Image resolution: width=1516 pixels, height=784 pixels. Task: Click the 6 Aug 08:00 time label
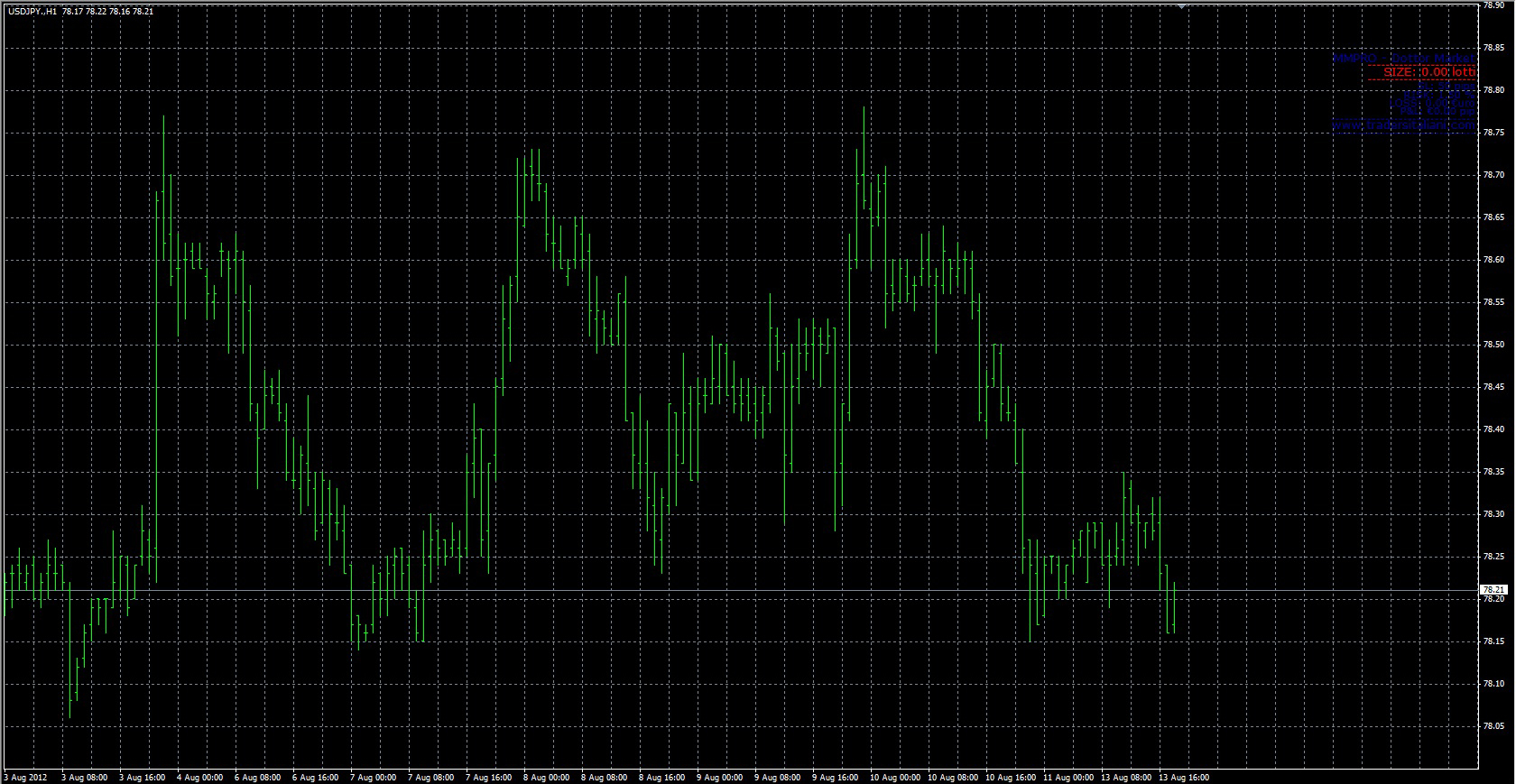(258, 777)
